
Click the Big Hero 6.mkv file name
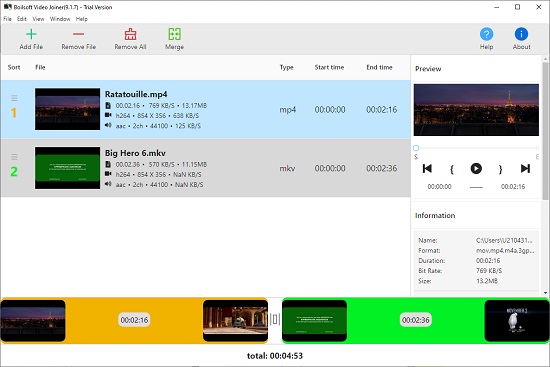pyautogui.click(x=135, y=153)
